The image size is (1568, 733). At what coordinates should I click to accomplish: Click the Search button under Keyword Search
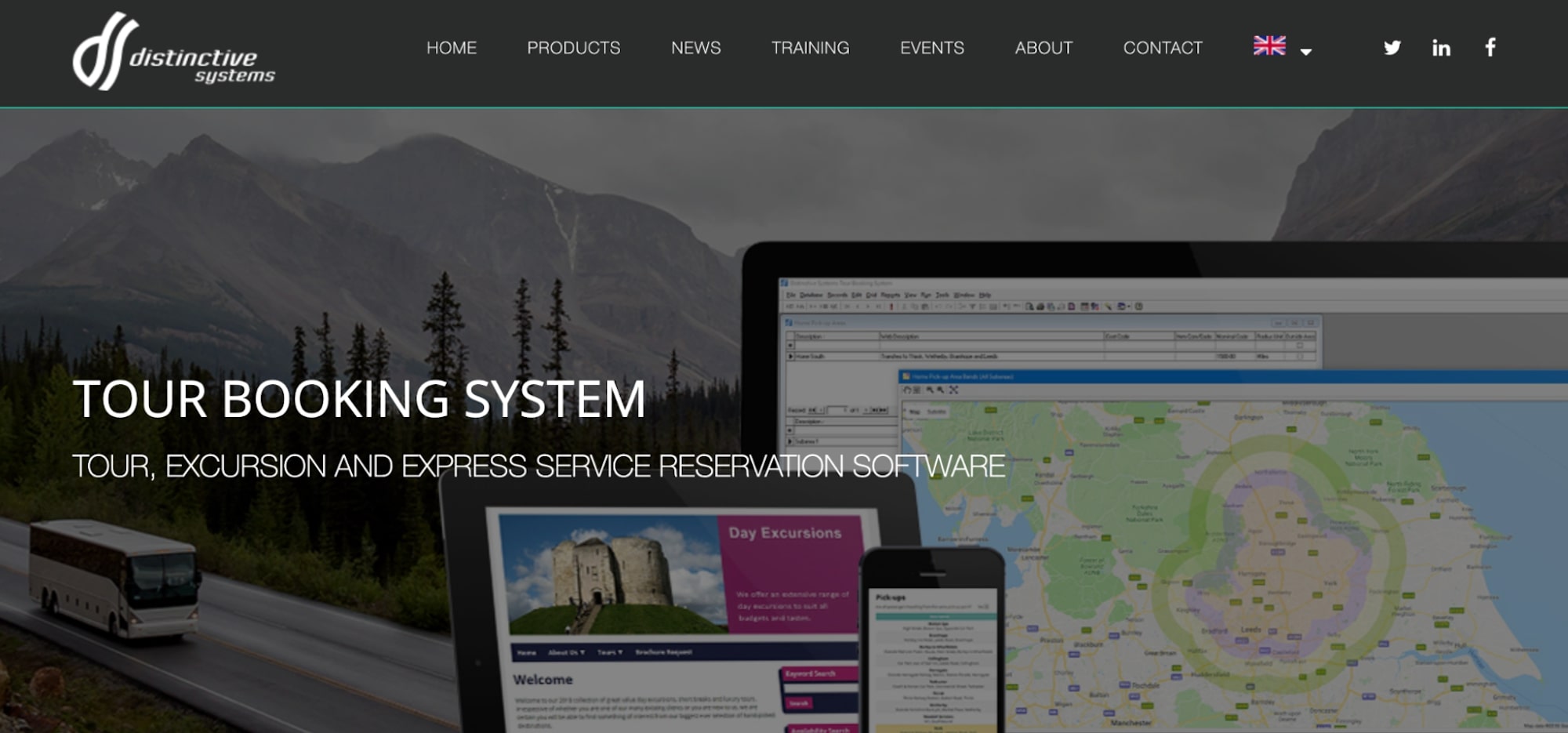(x=797, y=703)
